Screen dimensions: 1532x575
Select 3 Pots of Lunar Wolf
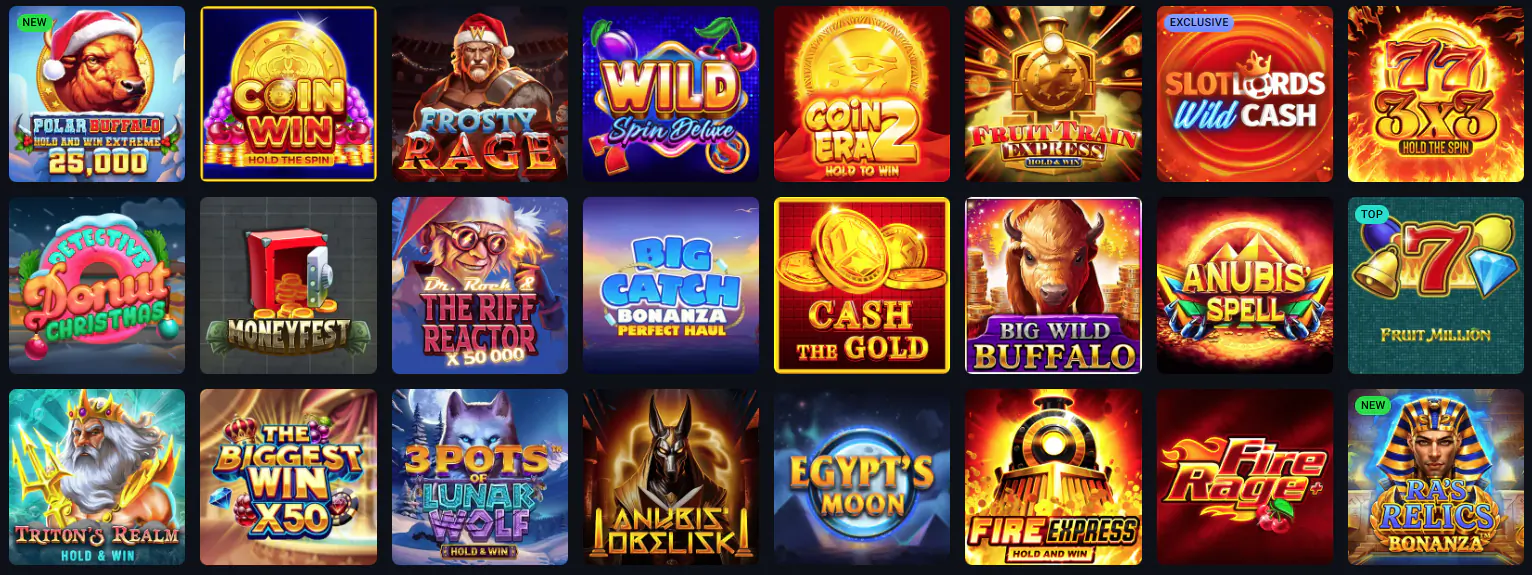pos(480,477)
